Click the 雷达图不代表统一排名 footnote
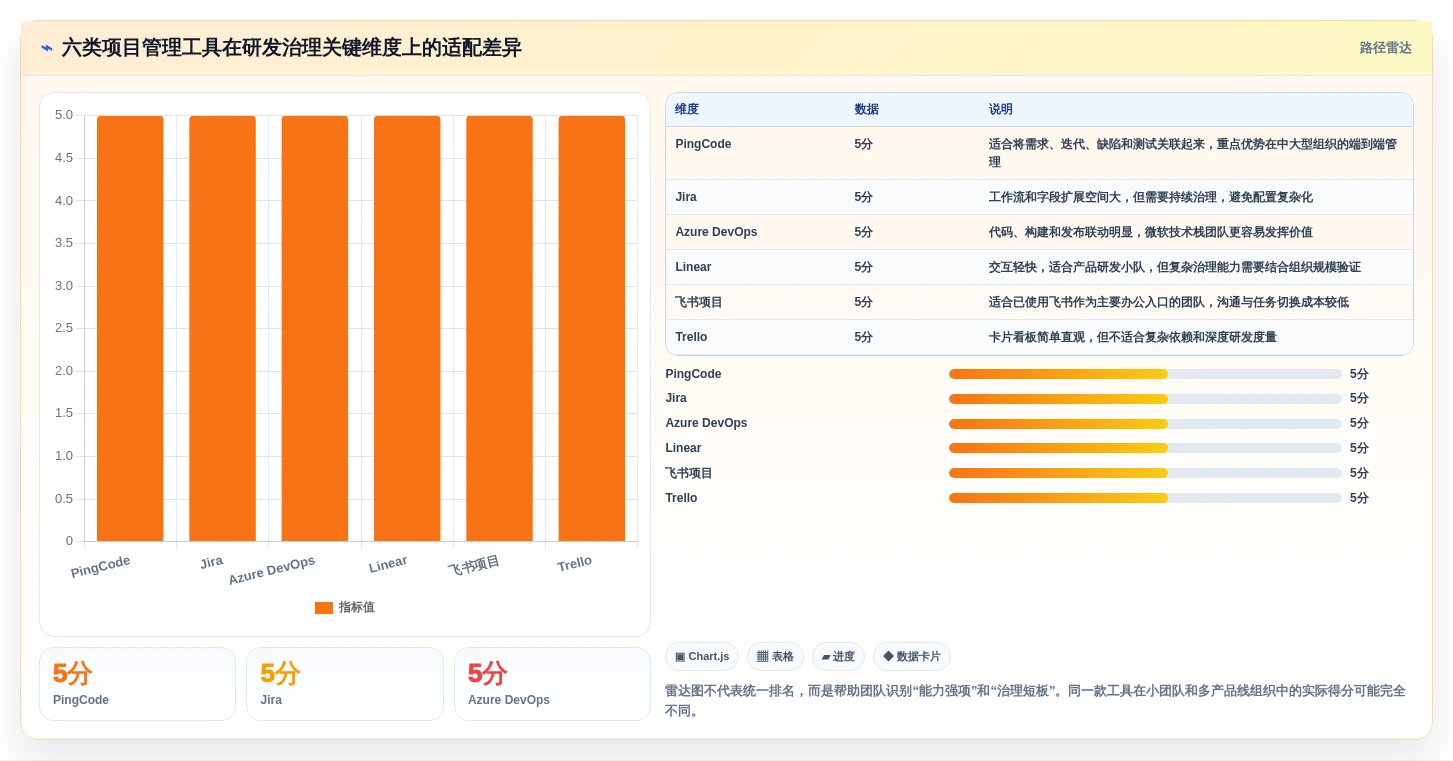This screenshot has width=1453, height=761. click(1035, 701)
